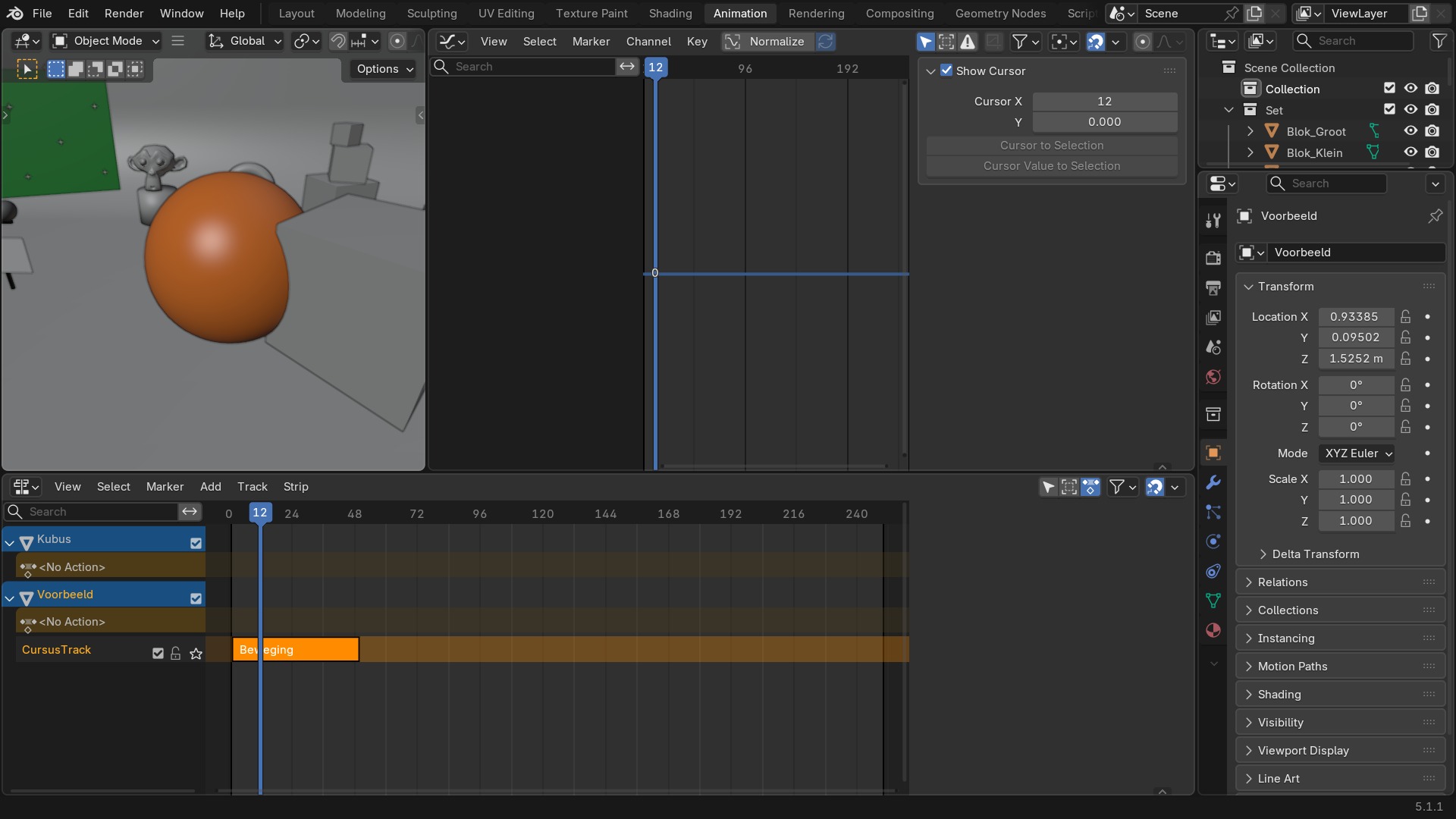
Task: Open the Physics properties tab icon
Action: tap(1213, 541)
